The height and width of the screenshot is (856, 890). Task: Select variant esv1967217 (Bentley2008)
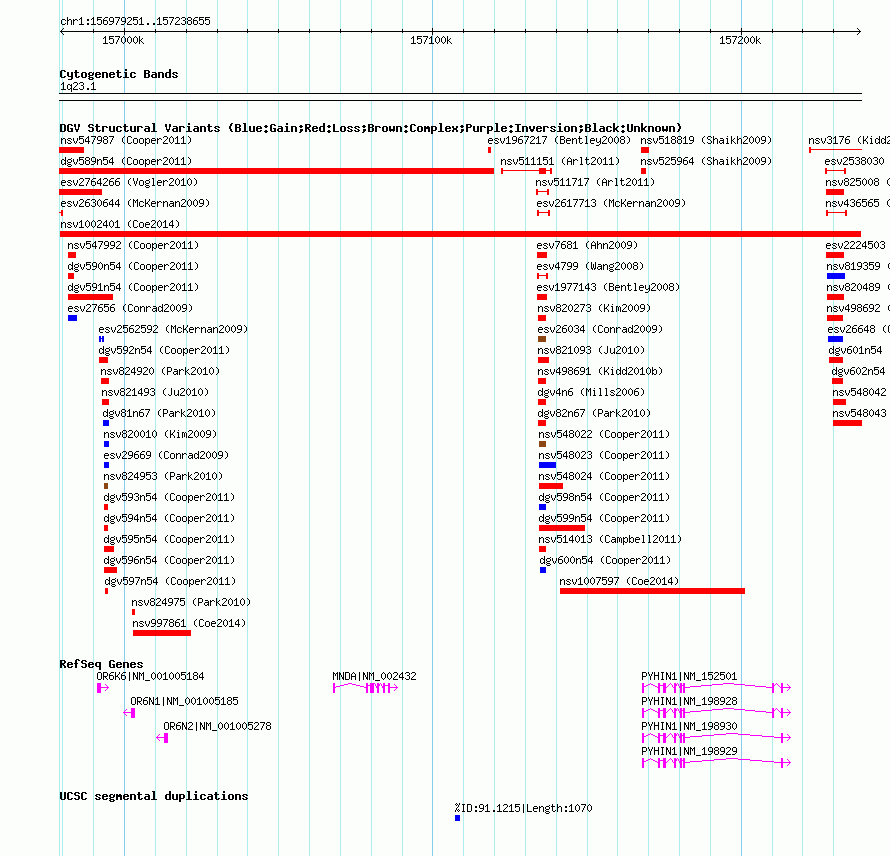coord(559,140)
